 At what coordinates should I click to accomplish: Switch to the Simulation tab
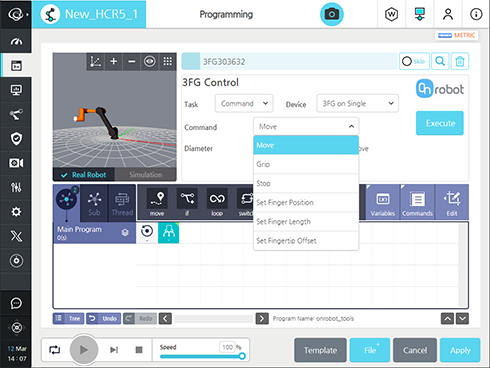146,175
